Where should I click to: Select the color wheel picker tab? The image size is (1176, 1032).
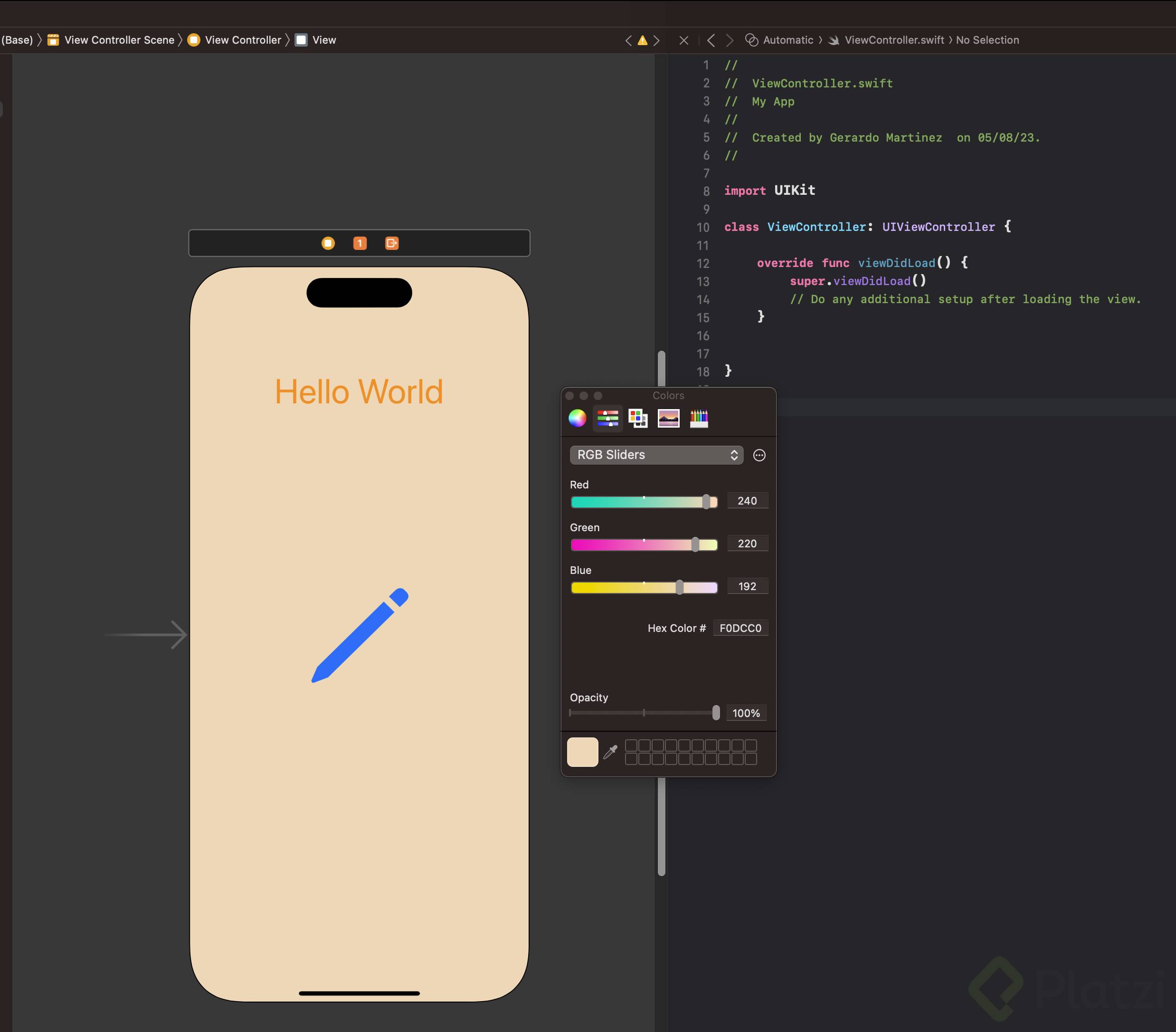[577, 419]
